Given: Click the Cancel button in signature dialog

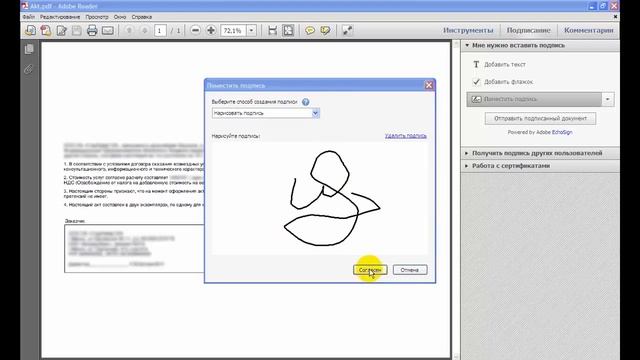Looking at the screenshot, I should (410, 270).
